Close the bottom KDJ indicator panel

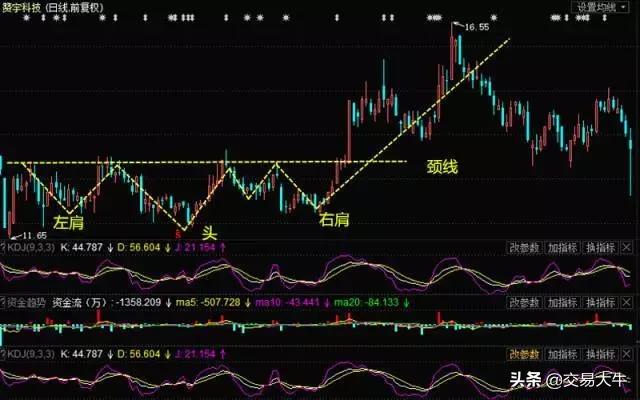coord(627,354)
